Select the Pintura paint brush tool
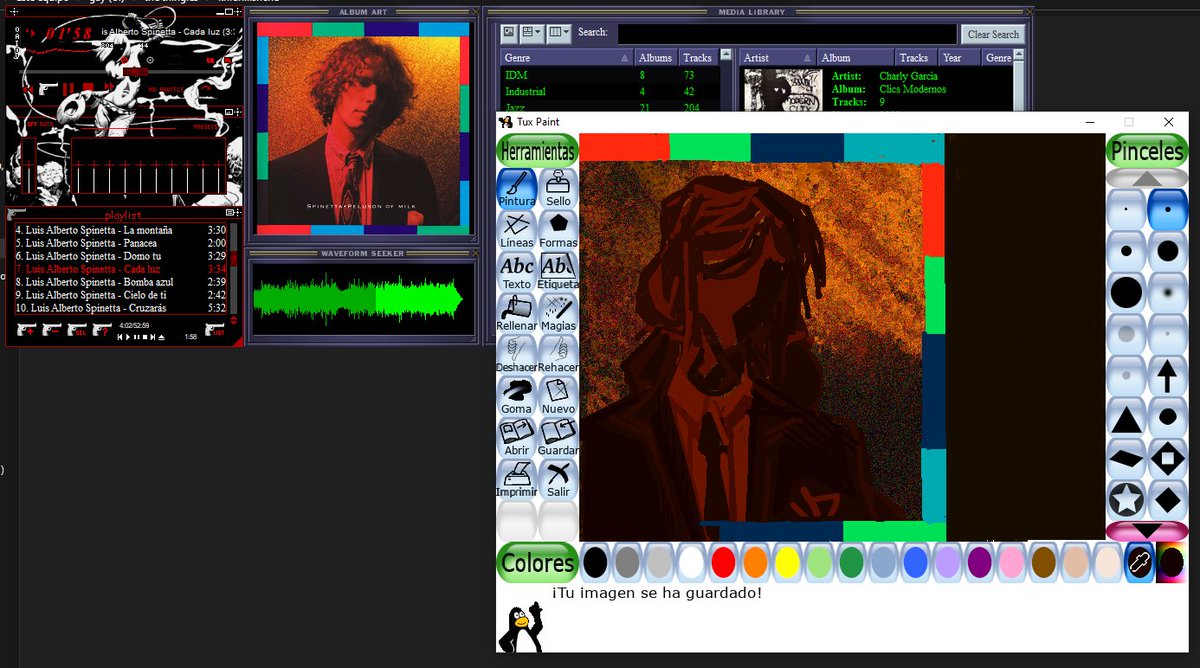 click(517, 188)
